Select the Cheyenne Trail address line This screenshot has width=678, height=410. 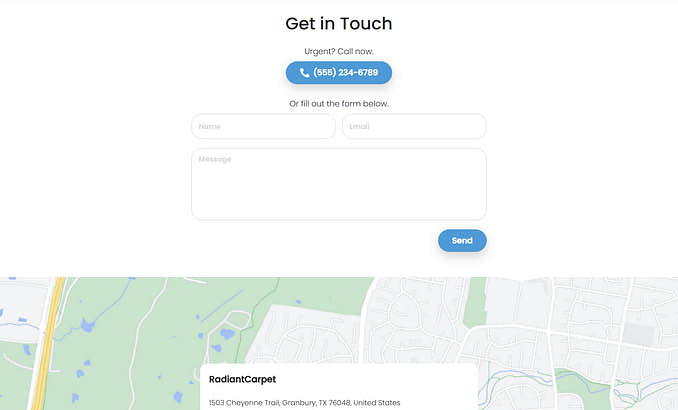(304, 403)
